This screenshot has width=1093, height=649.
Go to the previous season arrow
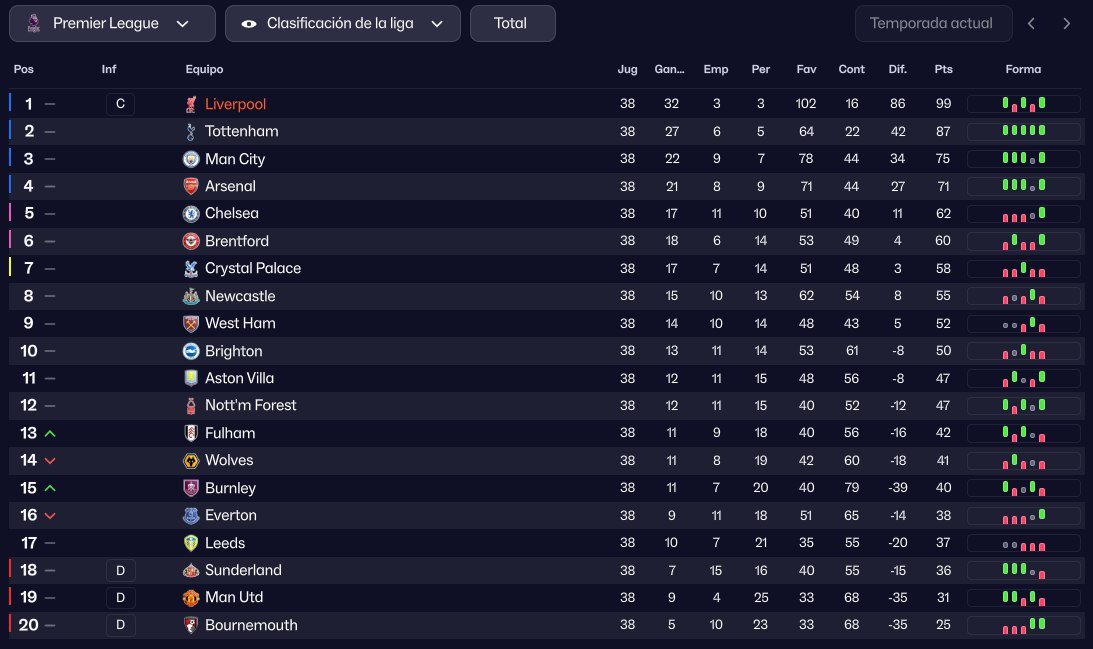click(1032, 23)
